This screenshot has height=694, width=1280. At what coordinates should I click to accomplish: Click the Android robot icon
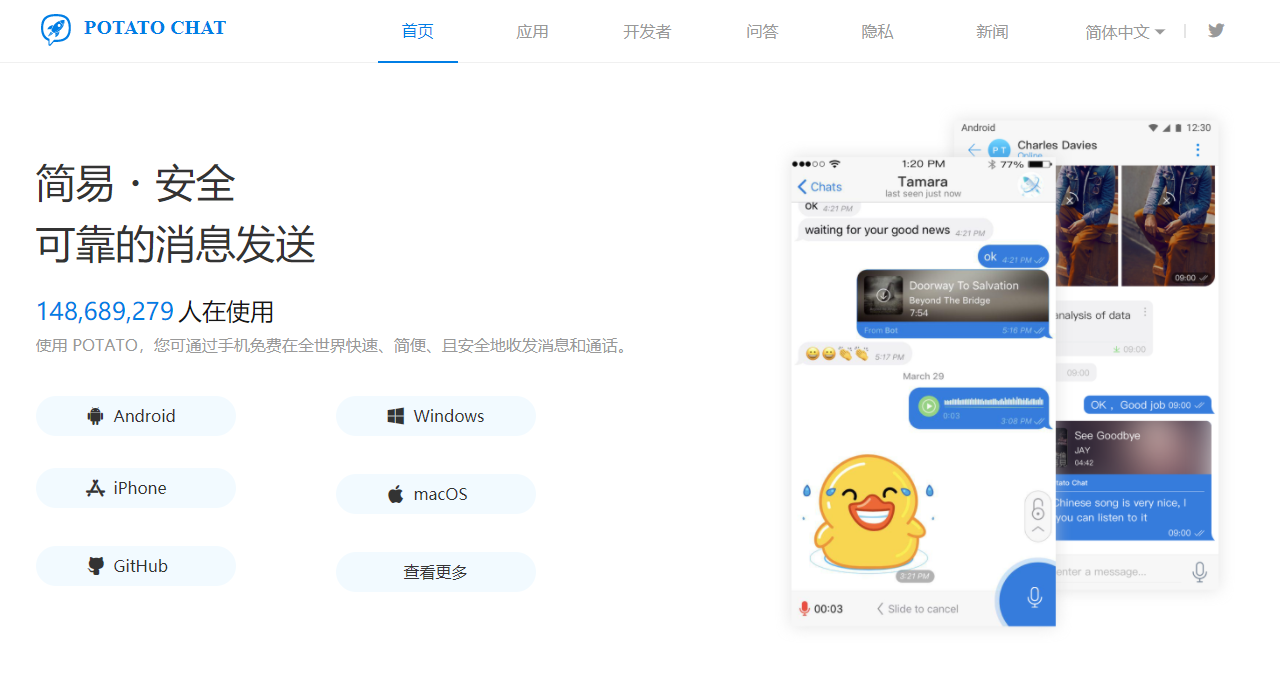(x=96, y=416)
